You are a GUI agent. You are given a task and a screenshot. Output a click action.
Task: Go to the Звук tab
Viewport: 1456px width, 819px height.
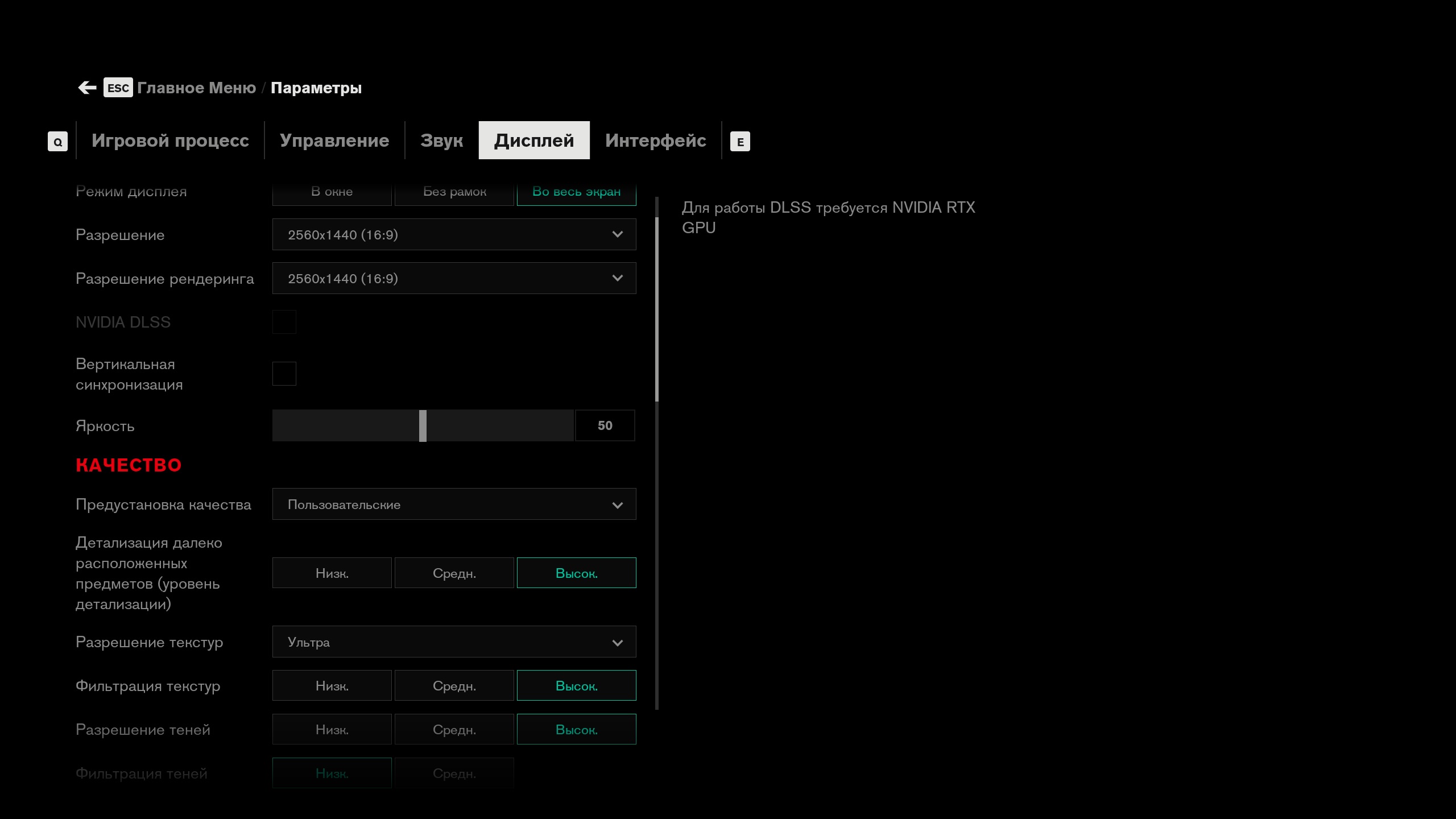(x=441, y=140)
